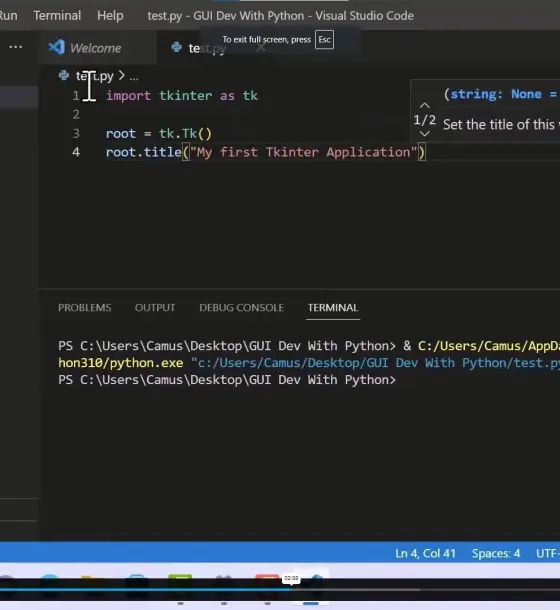Click the video progress bar scrubber
560x610 pixels.
(x=291, y=589)
